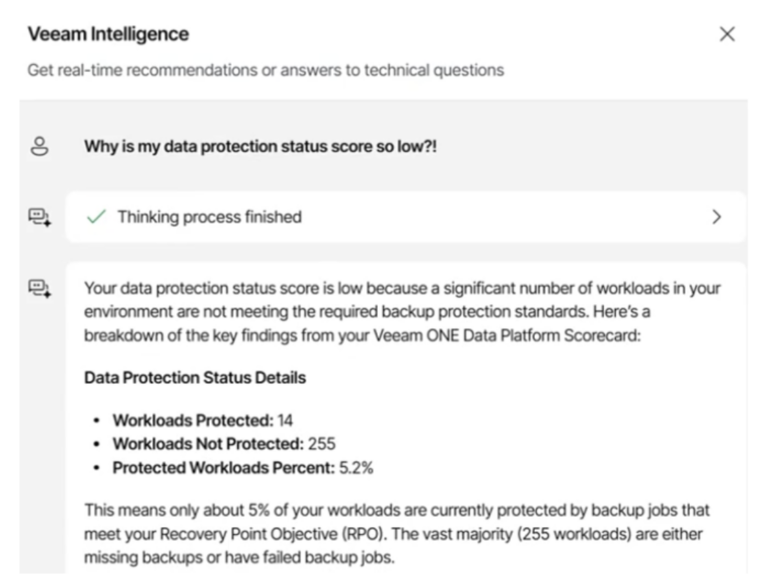Click the 'Get real-time recommendations' subtitle text
Viewport: 768px width, 584px height.
point(266,70)
